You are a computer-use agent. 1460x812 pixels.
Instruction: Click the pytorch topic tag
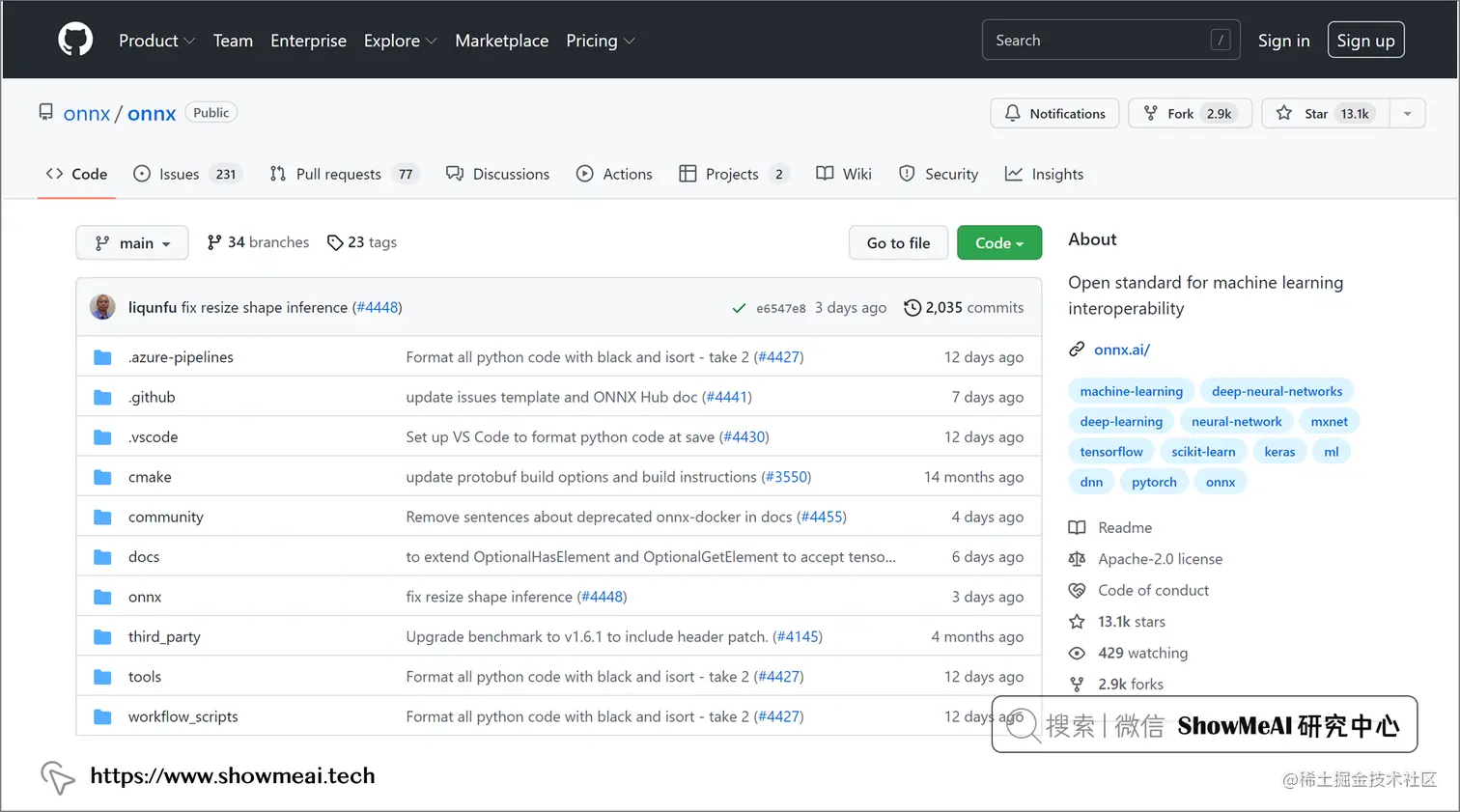pyautogui.click(x=1154, y=482)
